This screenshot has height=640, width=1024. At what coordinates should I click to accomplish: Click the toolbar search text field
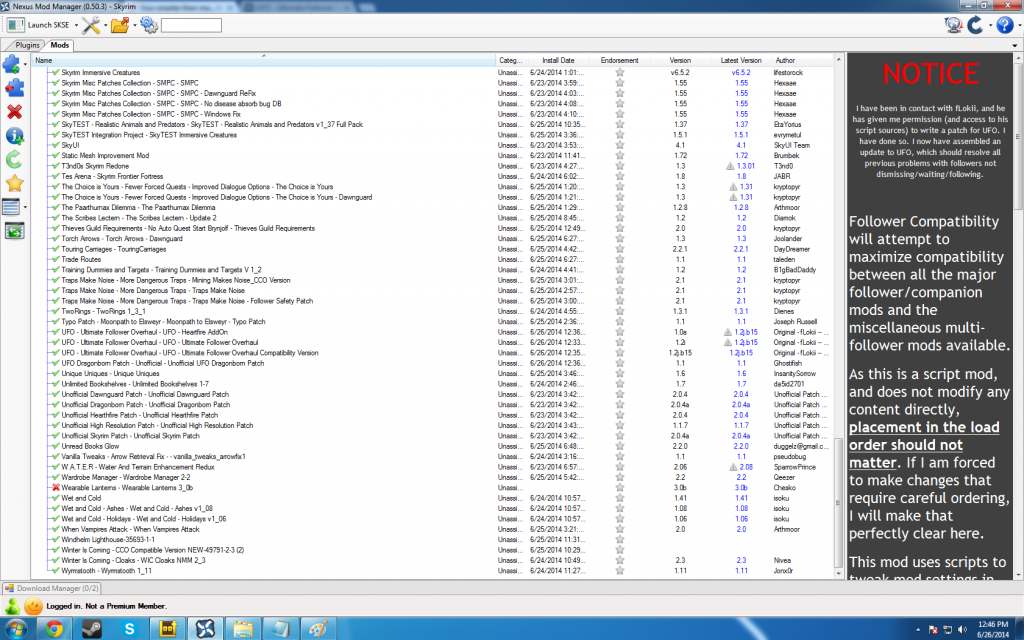coord(191,25)
